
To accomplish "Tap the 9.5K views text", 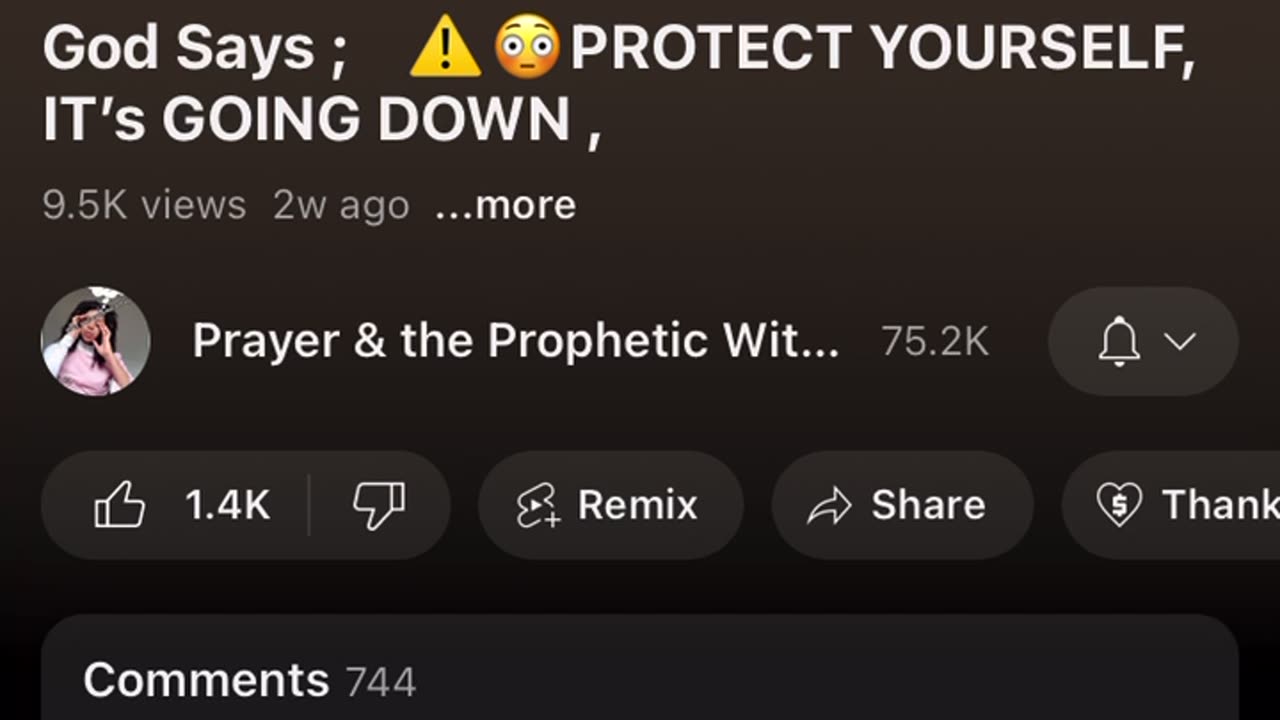I will [144, 205].
